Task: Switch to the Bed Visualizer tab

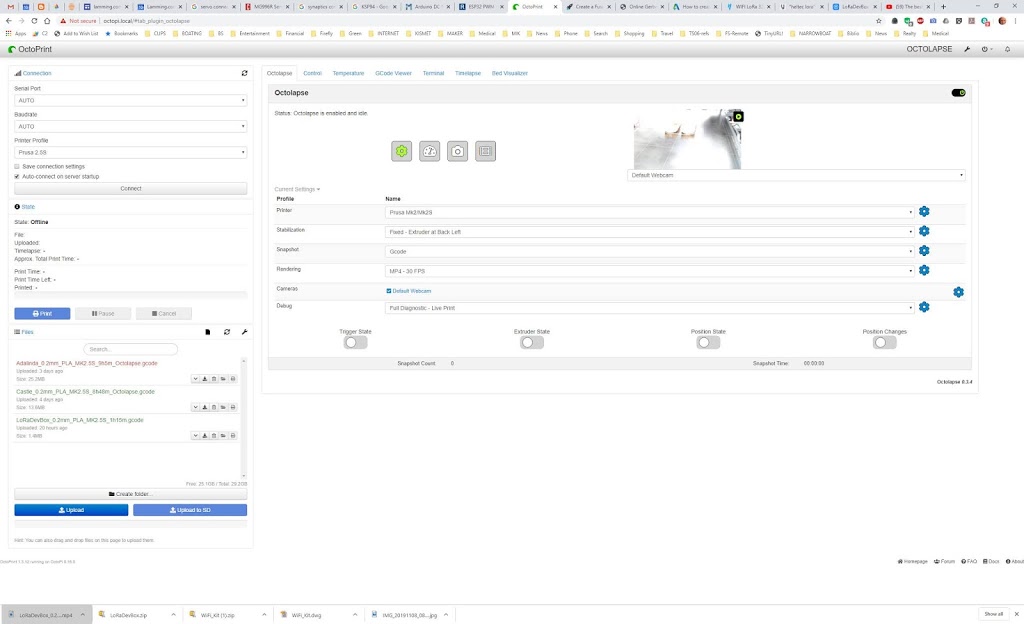Action: (509, 73)
